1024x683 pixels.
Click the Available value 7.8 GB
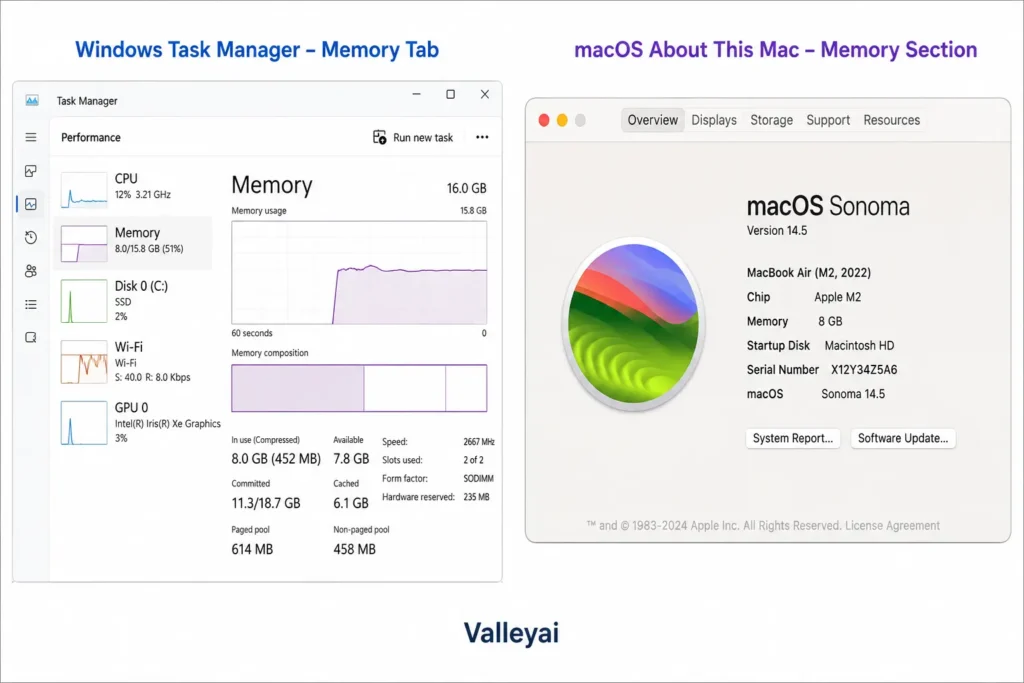[351, 458]
